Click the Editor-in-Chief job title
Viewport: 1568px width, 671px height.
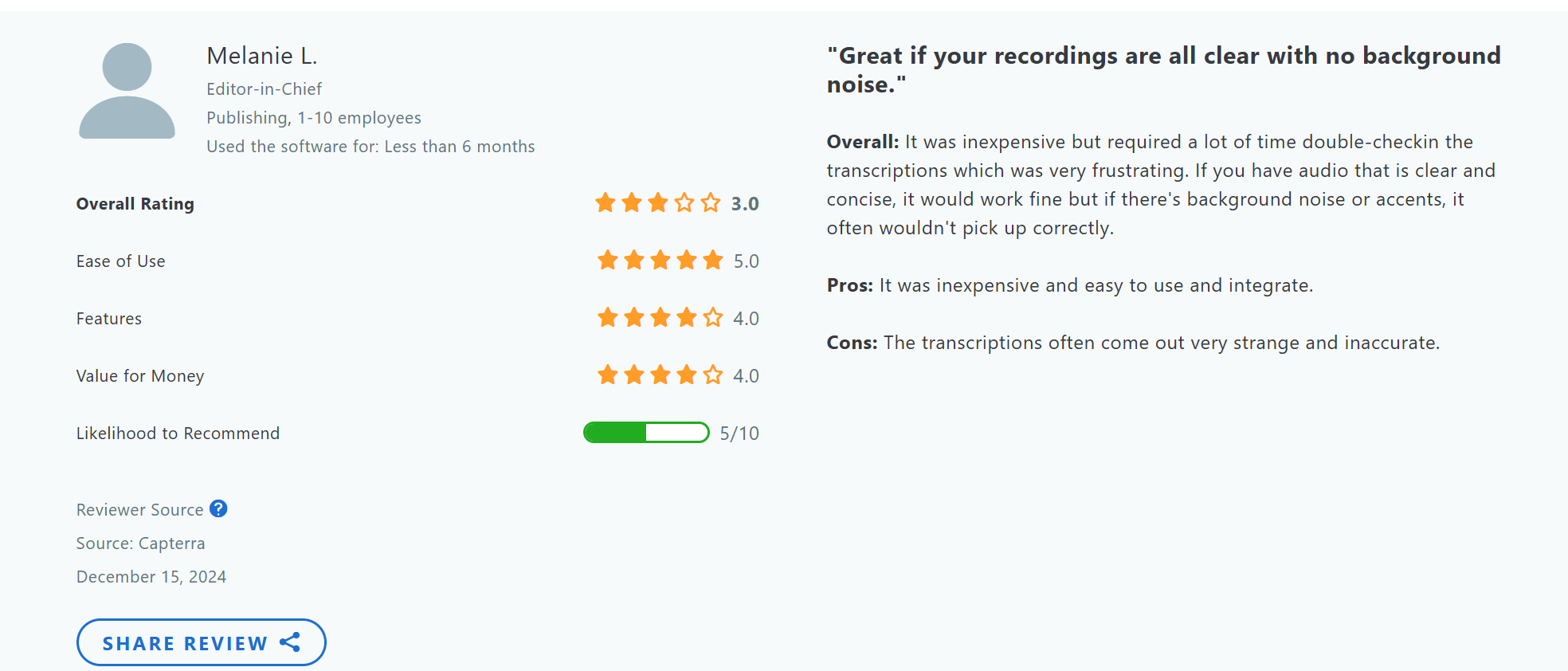tap(264, 89)
